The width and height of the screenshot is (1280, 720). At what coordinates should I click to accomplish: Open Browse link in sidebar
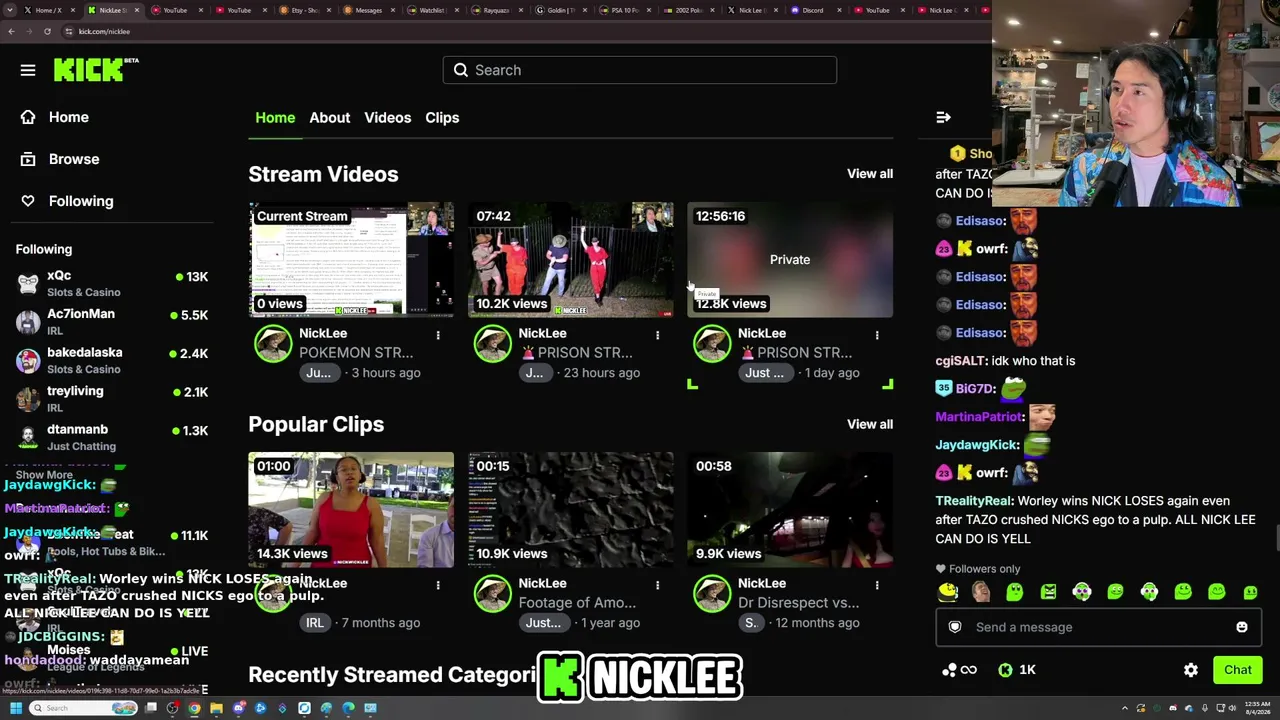click(74, 159)
